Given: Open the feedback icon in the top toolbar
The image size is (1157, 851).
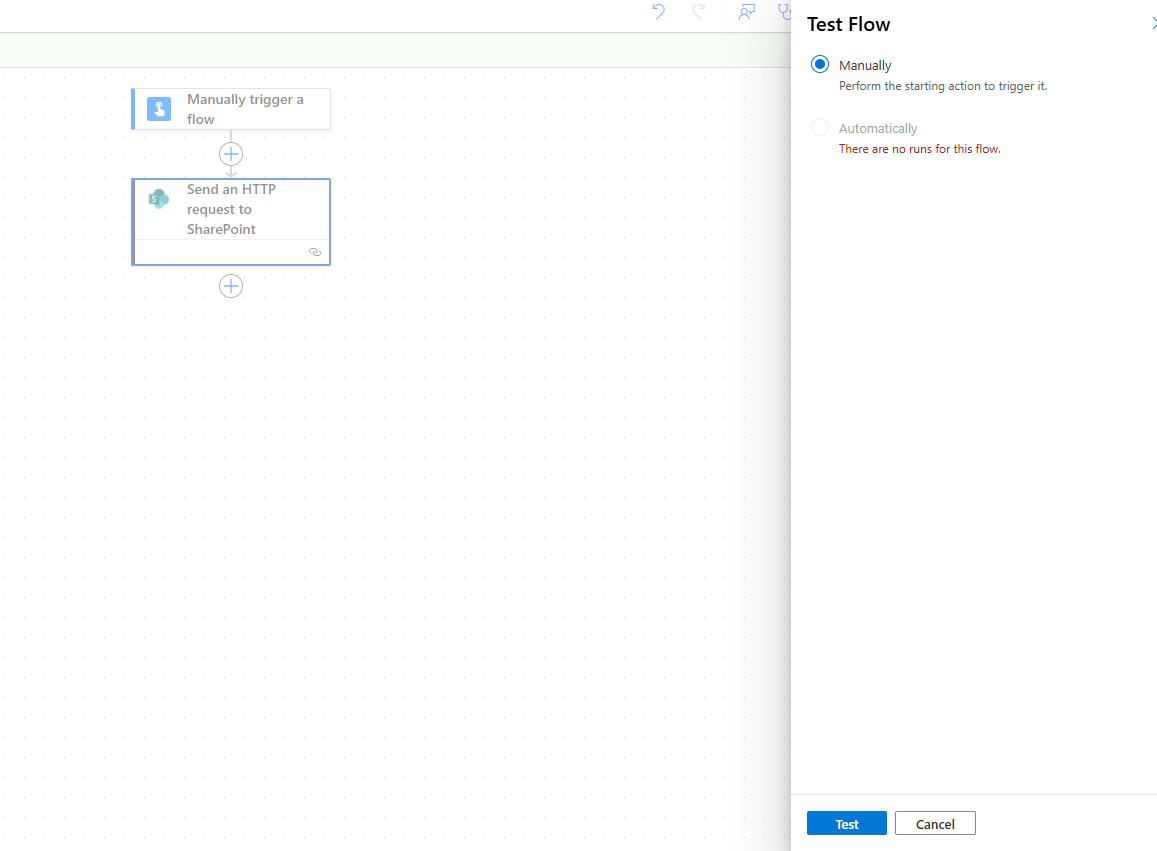Looking at the screenshot, I should (746, 12).
